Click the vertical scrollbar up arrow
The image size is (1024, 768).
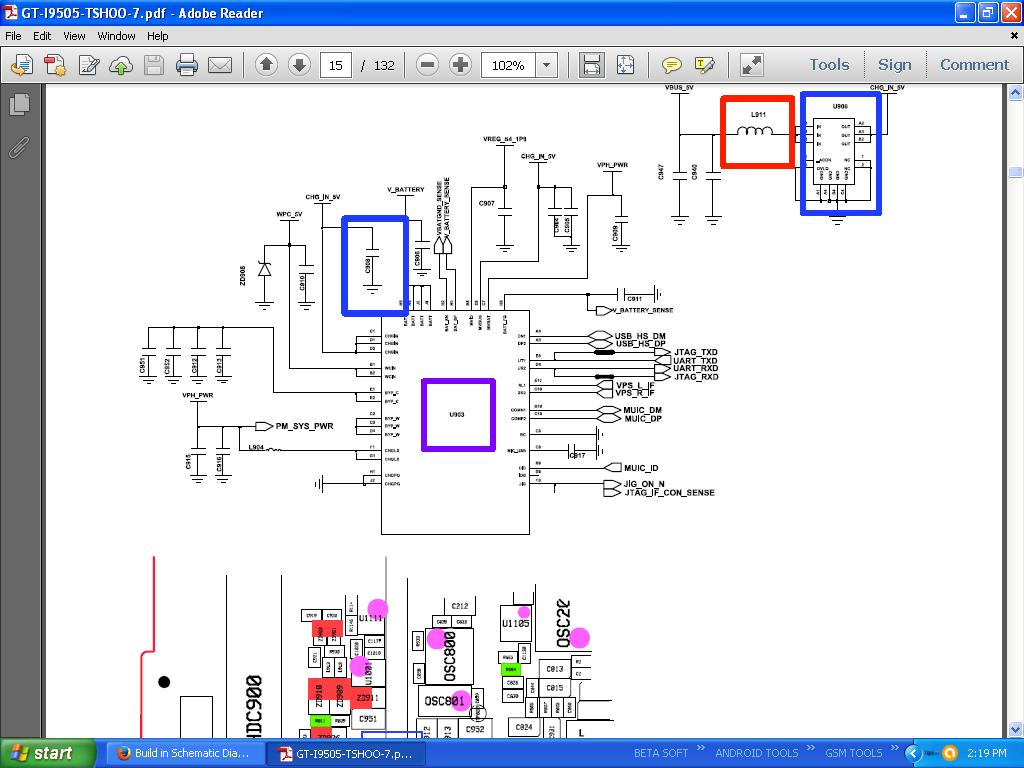pyautogui.click(x=1016, y=93)
